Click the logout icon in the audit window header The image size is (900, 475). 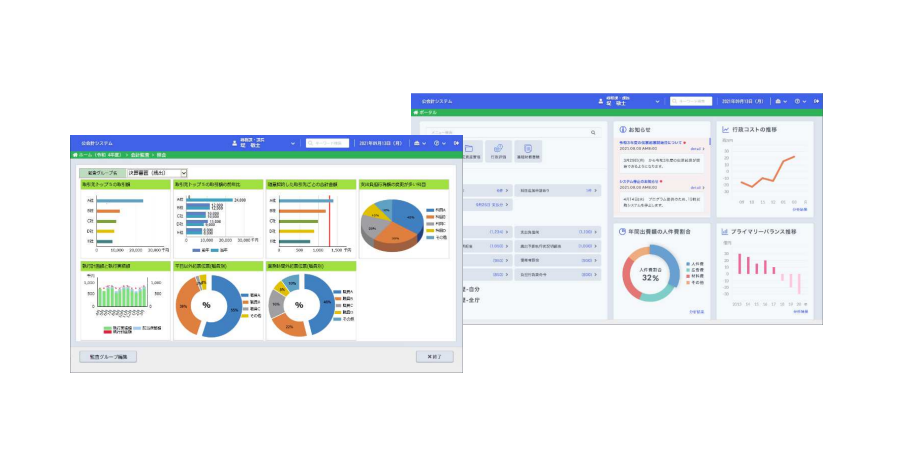click(x=456, y=143)
